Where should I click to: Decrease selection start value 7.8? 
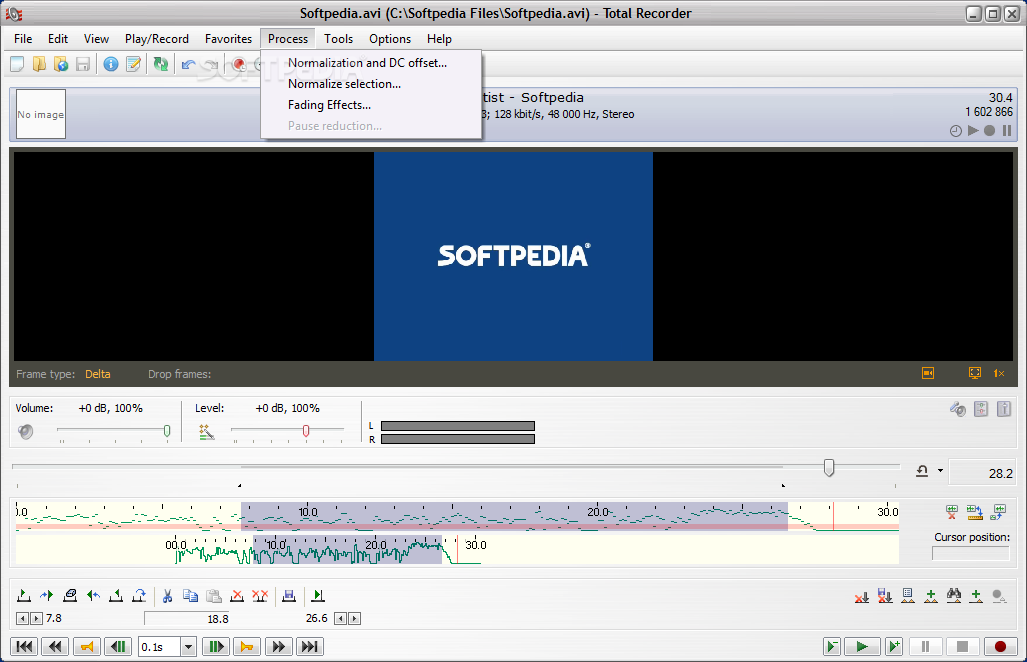point(22,618)
